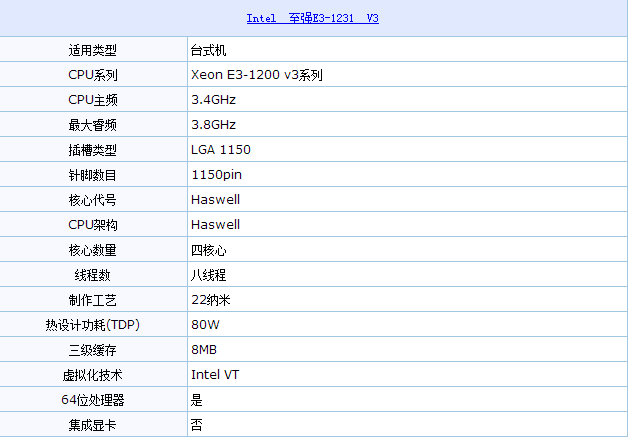Click the 制作工艺 label
Image resolution: width=628 pixels, height=437 pixels.
[x=93, y=300]
